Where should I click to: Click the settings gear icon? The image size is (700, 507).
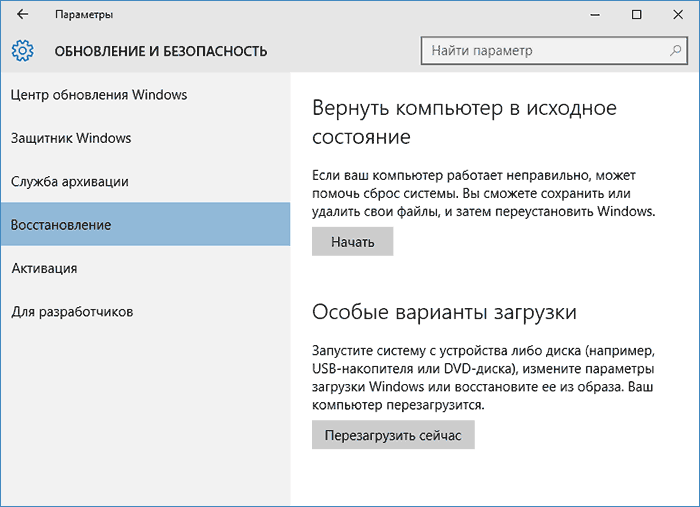pos(23,50)
